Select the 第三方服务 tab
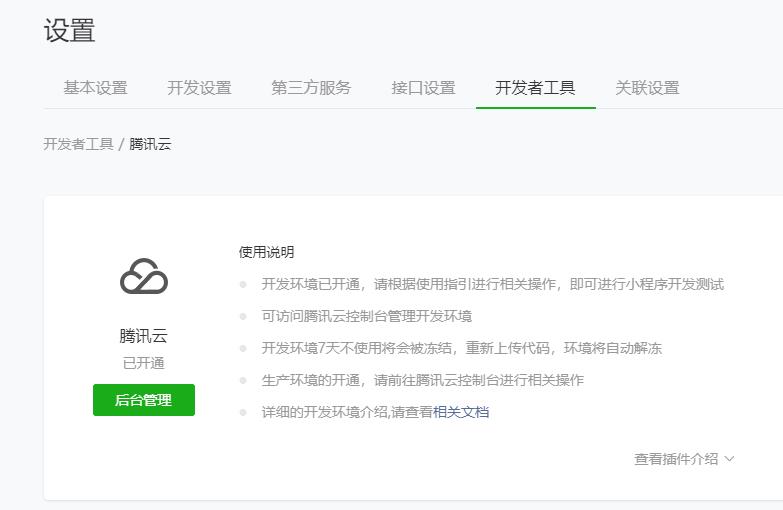783x510 pixels. [311, 88]
